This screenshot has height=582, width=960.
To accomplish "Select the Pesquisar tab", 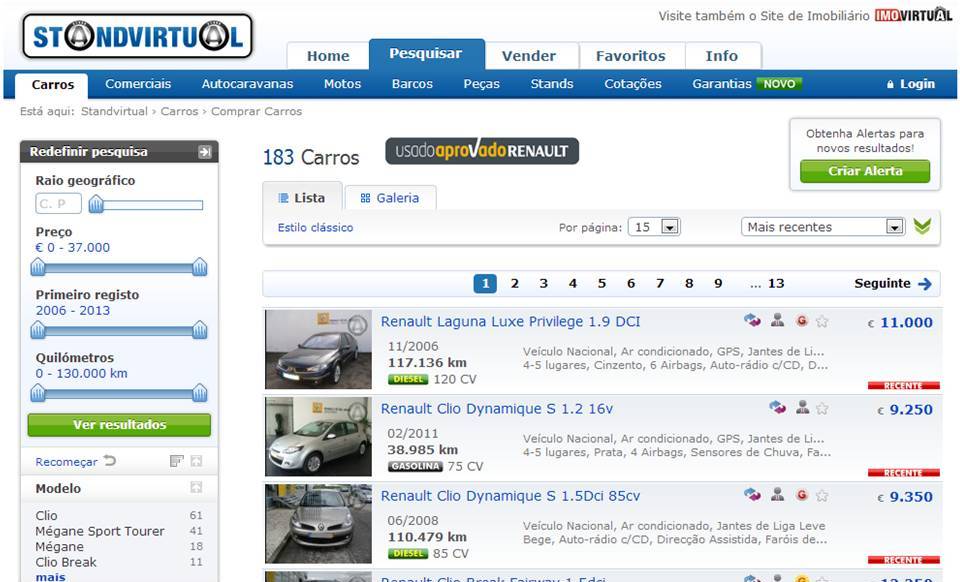I will click(x=426, y=54).
